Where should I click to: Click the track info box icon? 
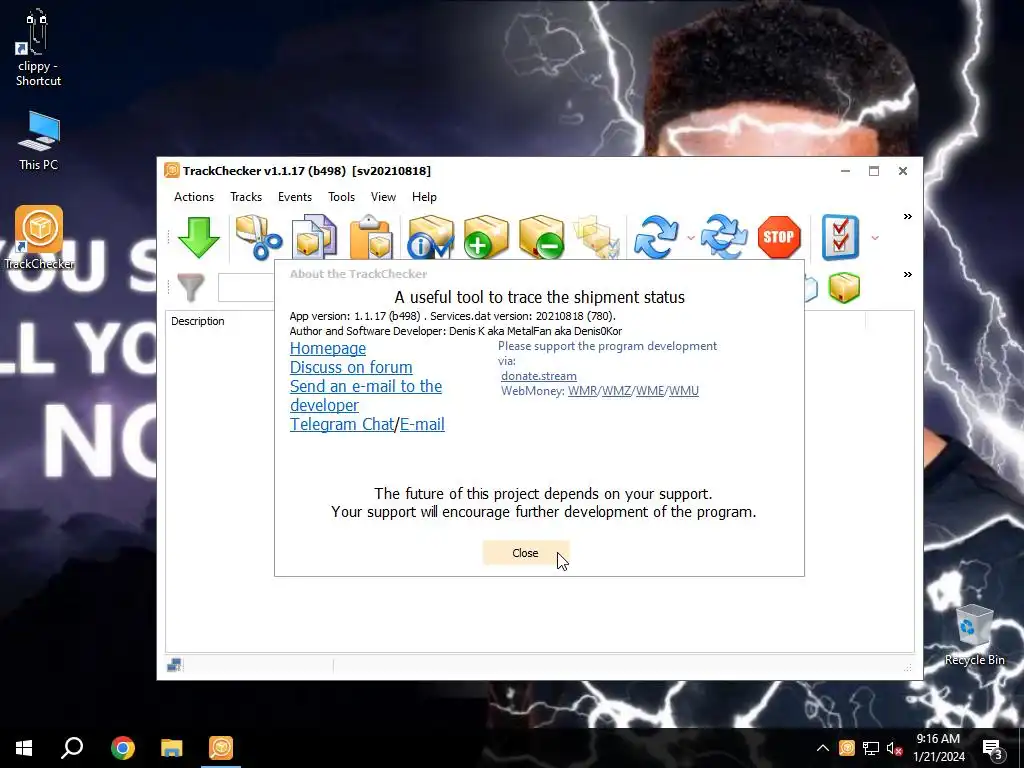(431, 237)
